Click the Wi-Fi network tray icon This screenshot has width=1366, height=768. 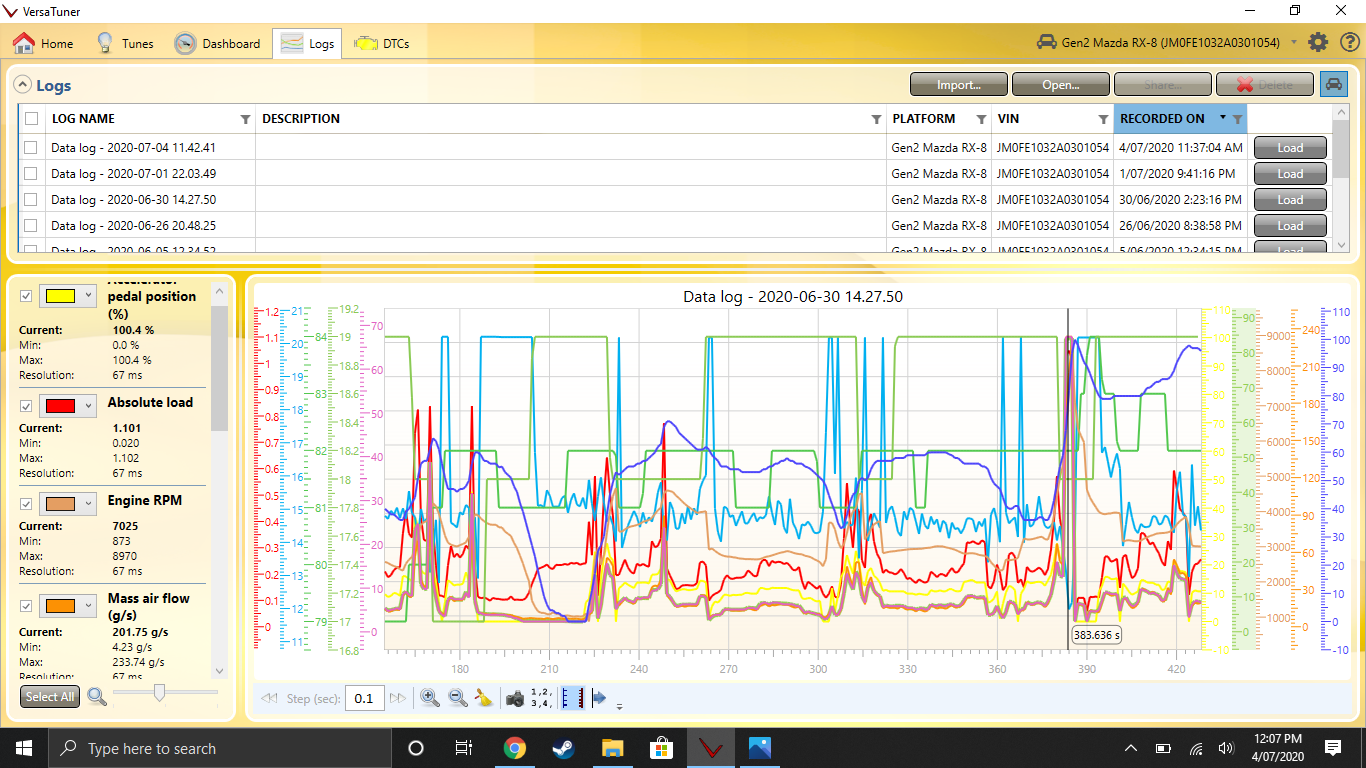1196,748
